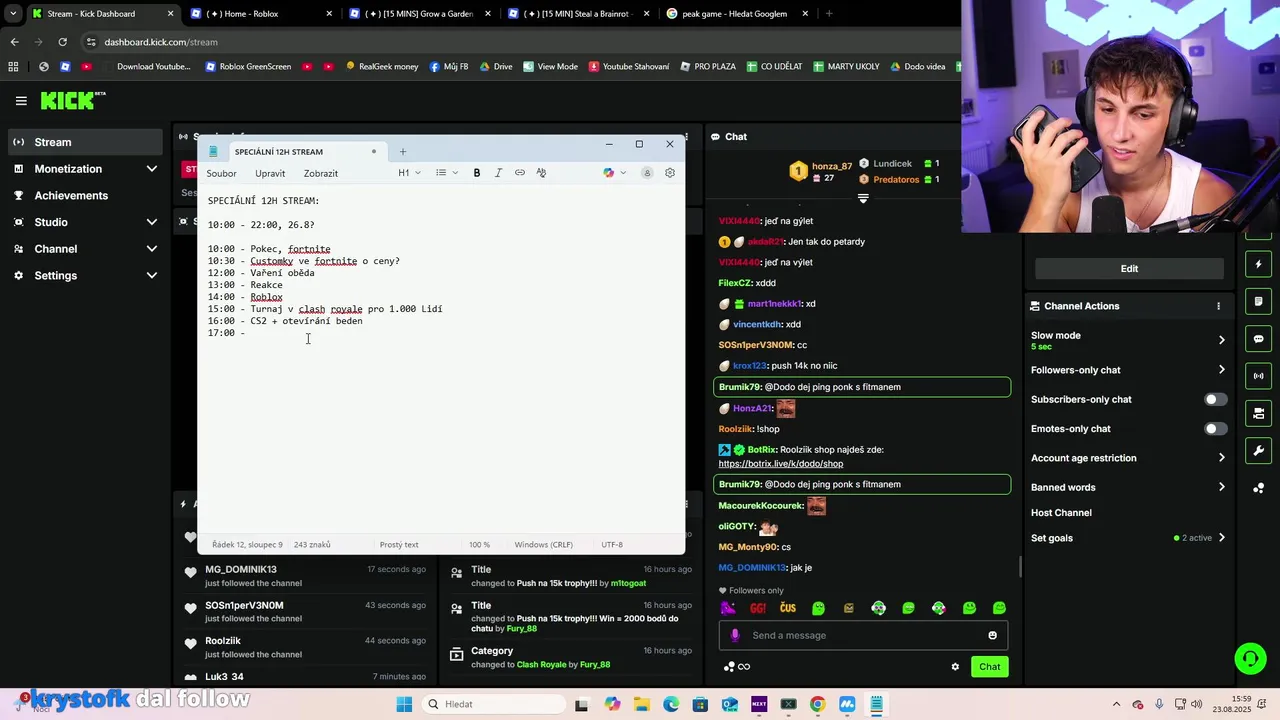Open Copilot icon in Notepad toolbar
Viewport: 1280px width, 720px height.
point(608,173)
